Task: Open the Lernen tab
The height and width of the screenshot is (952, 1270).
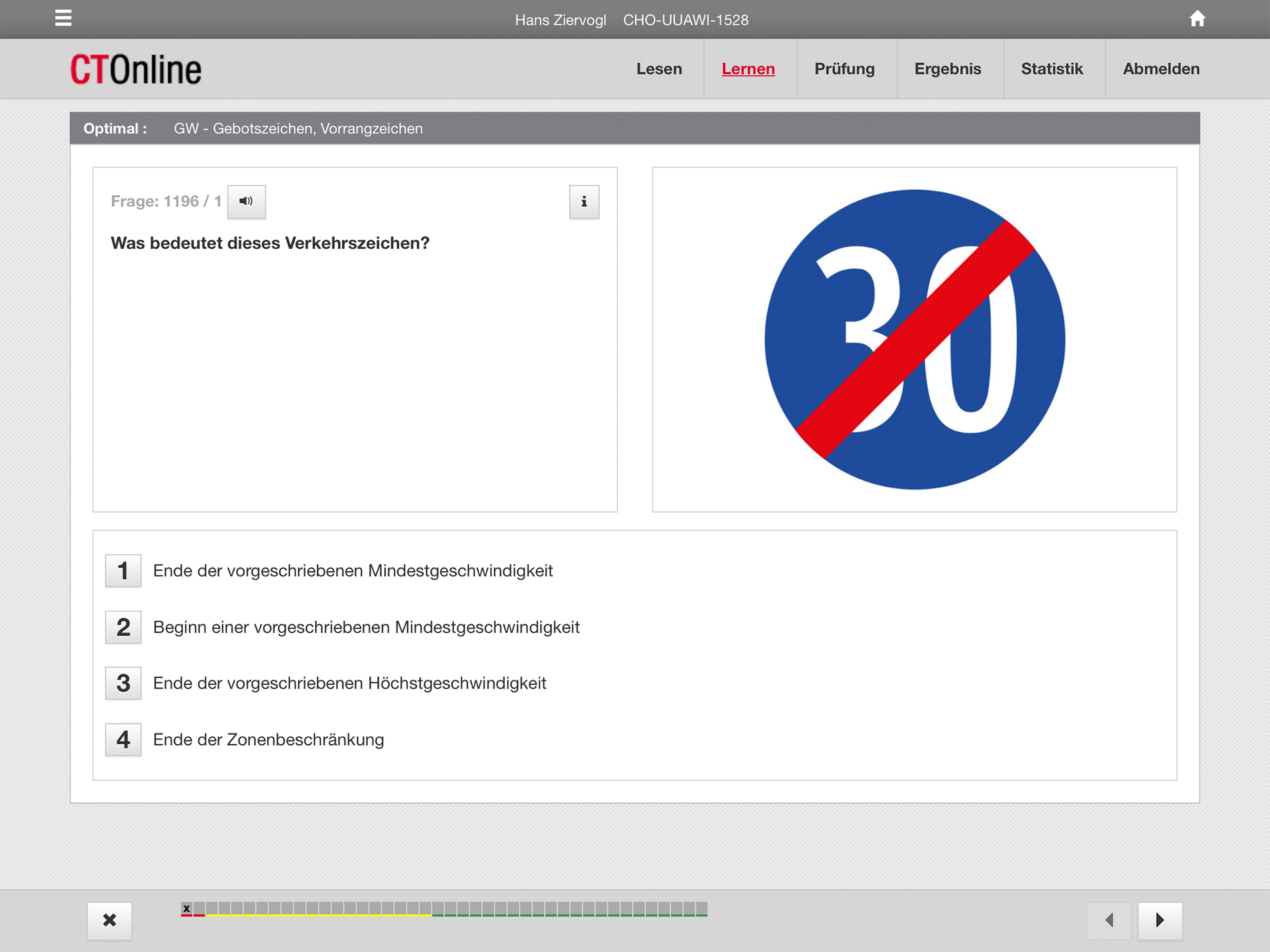Action: (x=748, y=69)
